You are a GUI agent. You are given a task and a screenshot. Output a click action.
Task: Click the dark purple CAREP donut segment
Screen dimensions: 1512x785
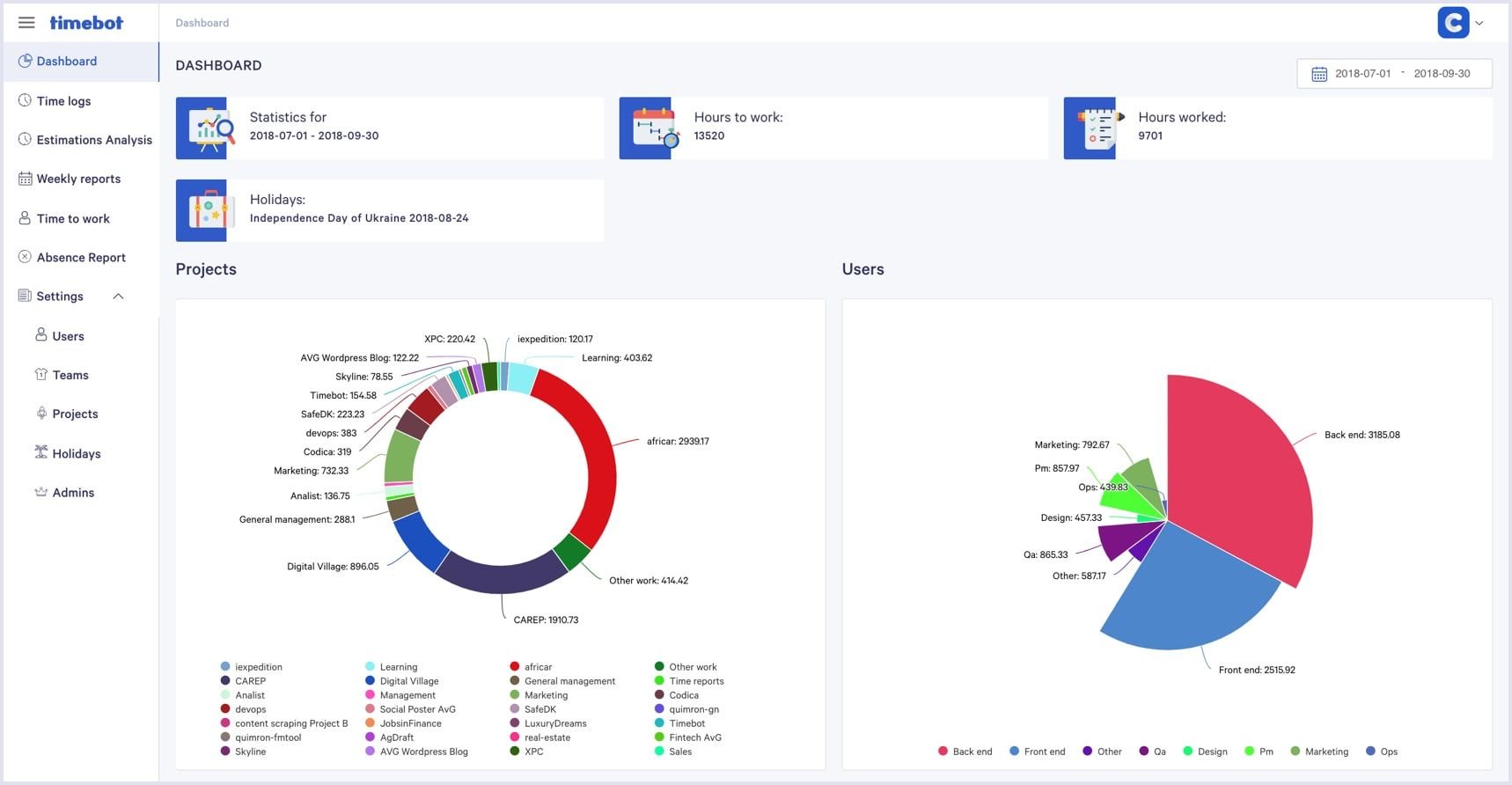[x=501, y=577]
